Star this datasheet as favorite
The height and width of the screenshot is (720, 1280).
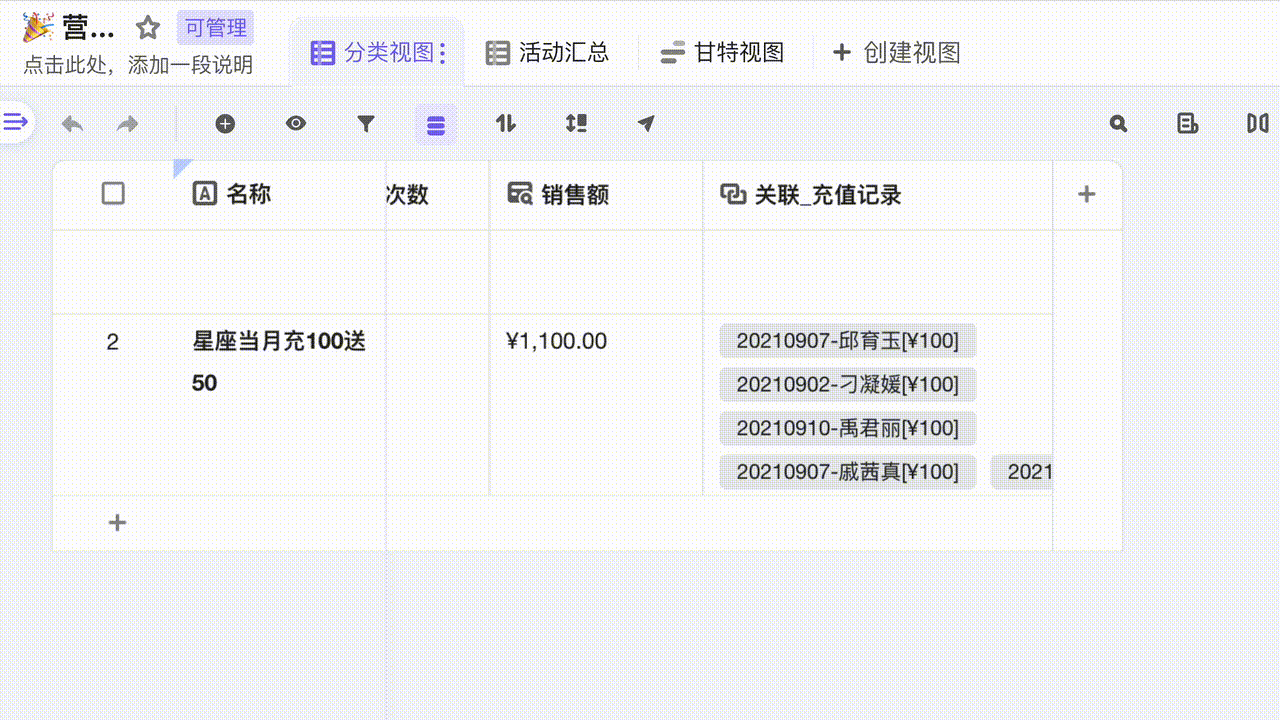click(148, 28)
